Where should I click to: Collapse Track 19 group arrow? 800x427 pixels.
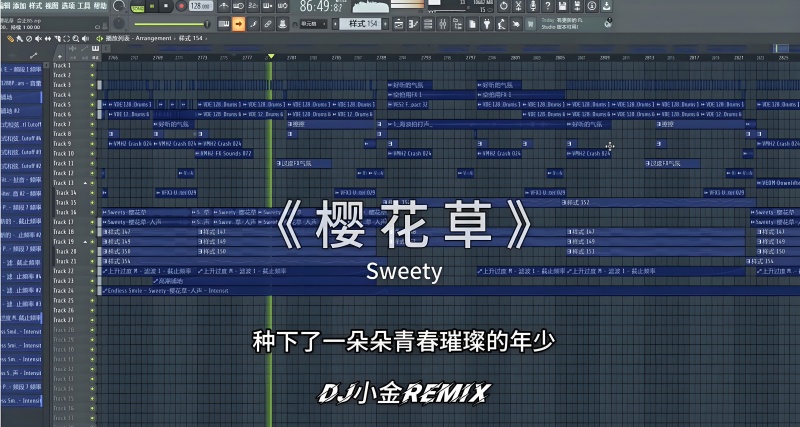pyautogui.click(x=85, y=241)
